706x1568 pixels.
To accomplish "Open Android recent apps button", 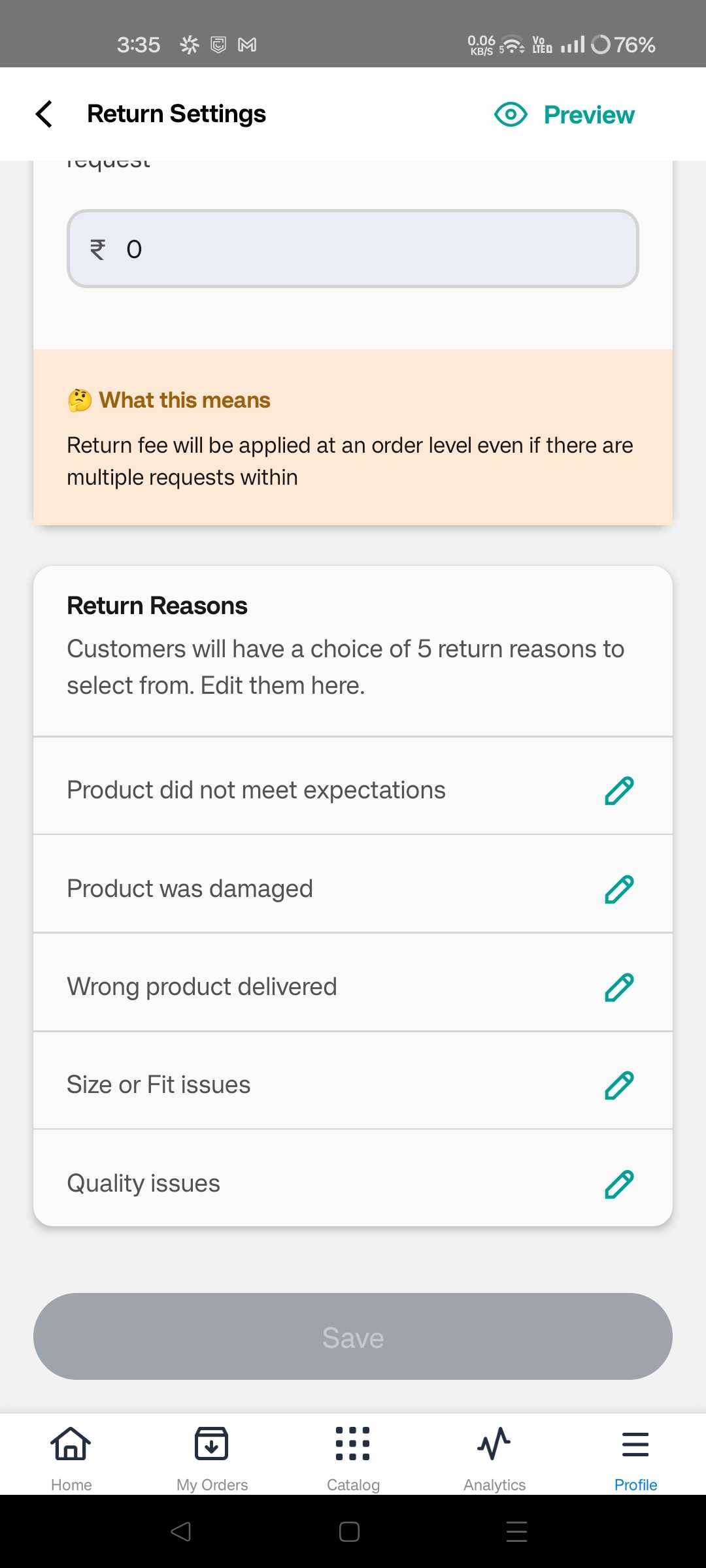I will (516, 1531).
